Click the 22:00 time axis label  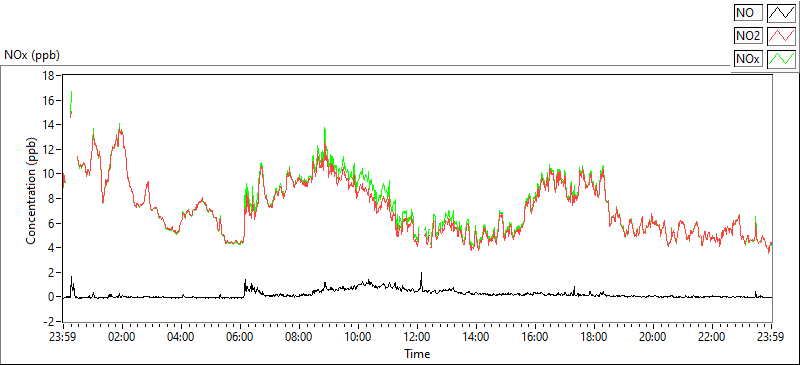[712, 337]
